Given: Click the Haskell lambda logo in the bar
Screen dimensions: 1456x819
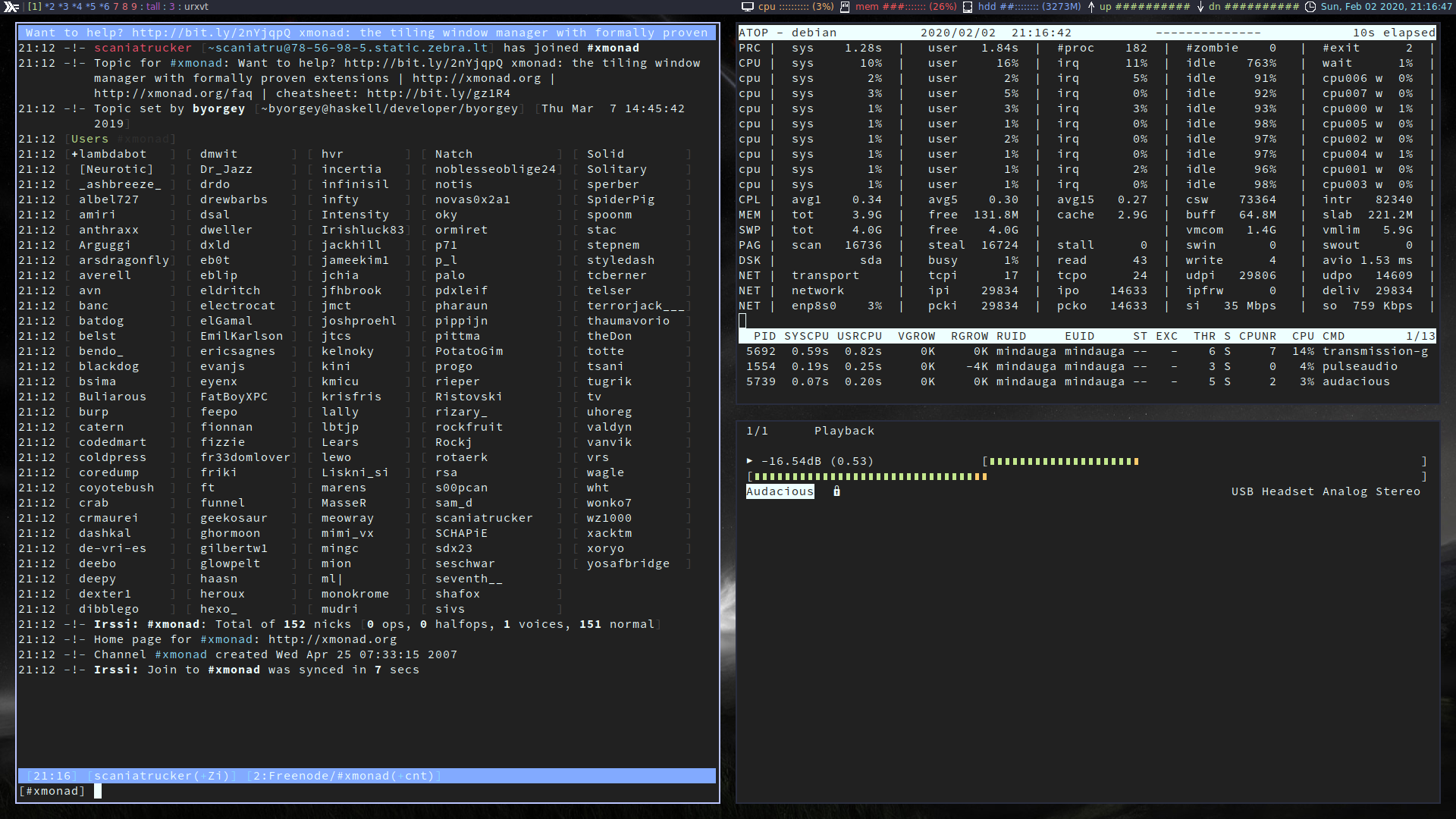Looking at the screenshot, I should [11, 7].
